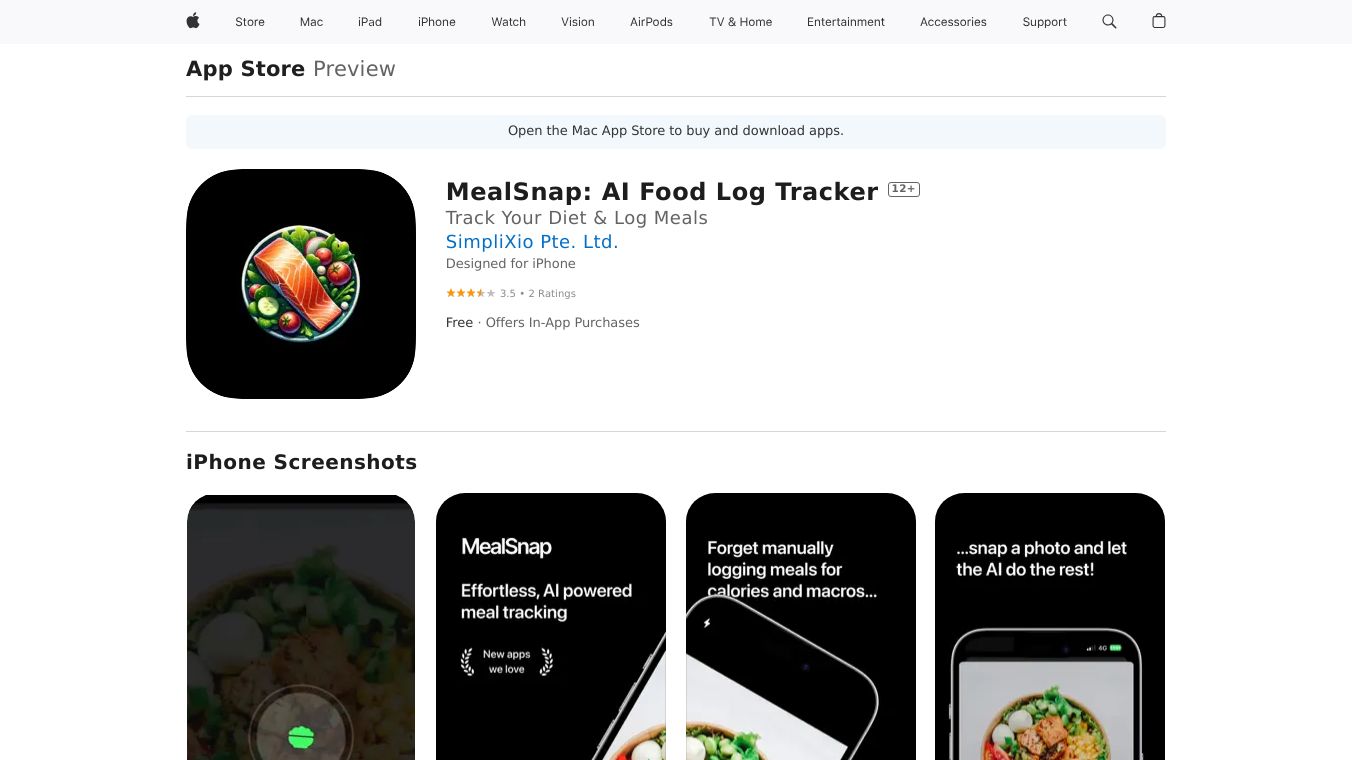Open the SimpliXio Pte. Ltd. developer link

532,241
